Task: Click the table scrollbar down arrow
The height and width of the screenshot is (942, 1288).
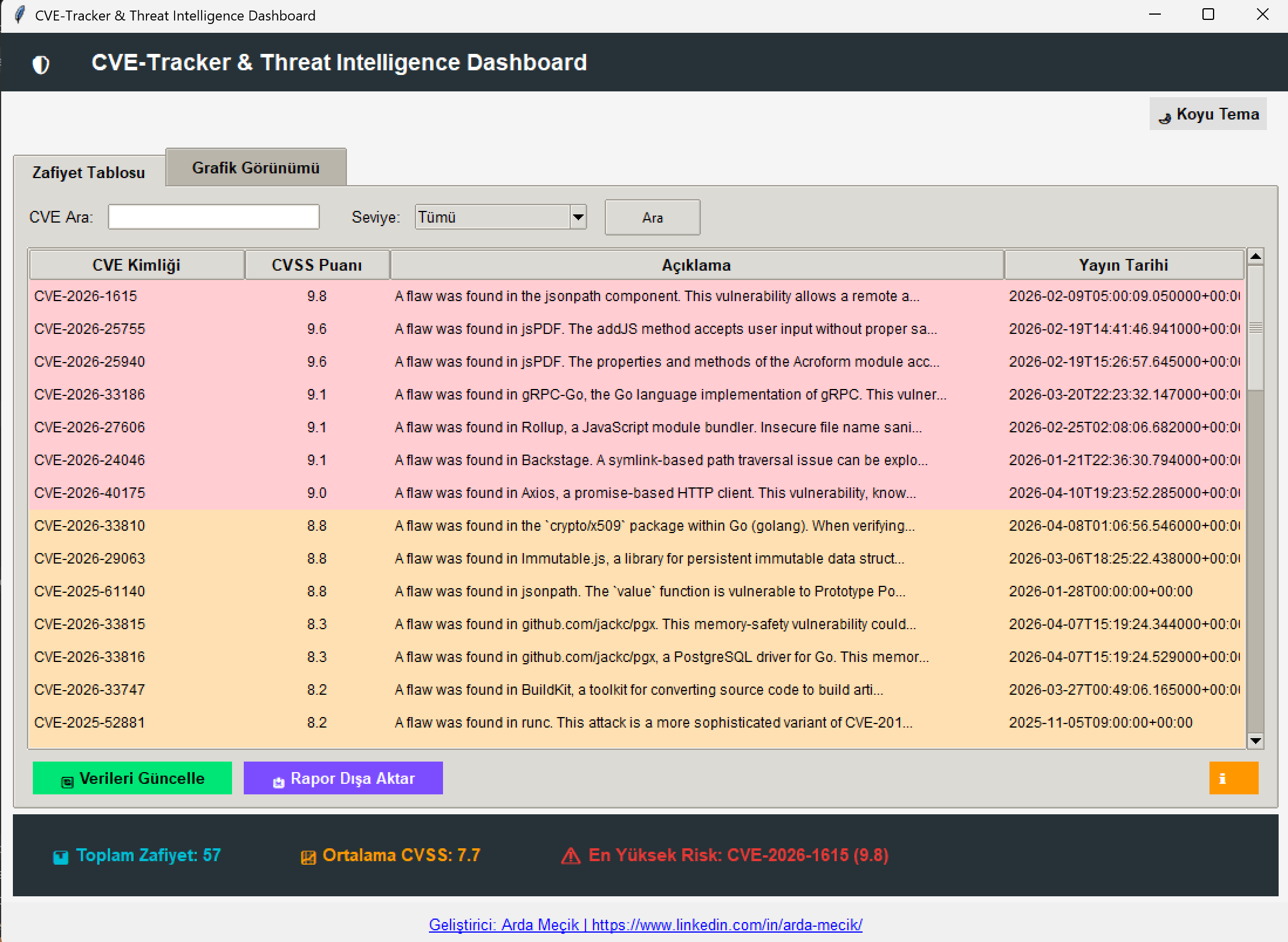Action: [1255, 740]
